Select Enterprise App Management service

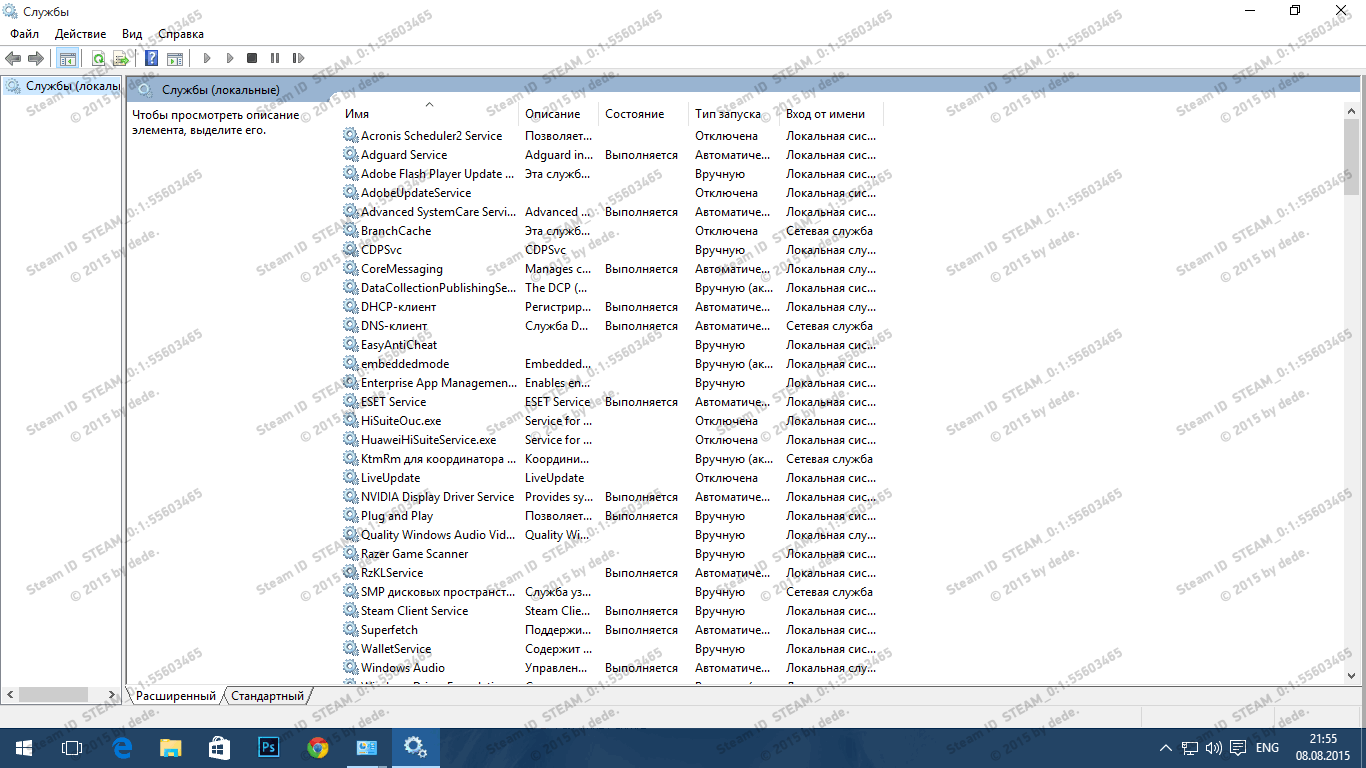click(439, 383)
